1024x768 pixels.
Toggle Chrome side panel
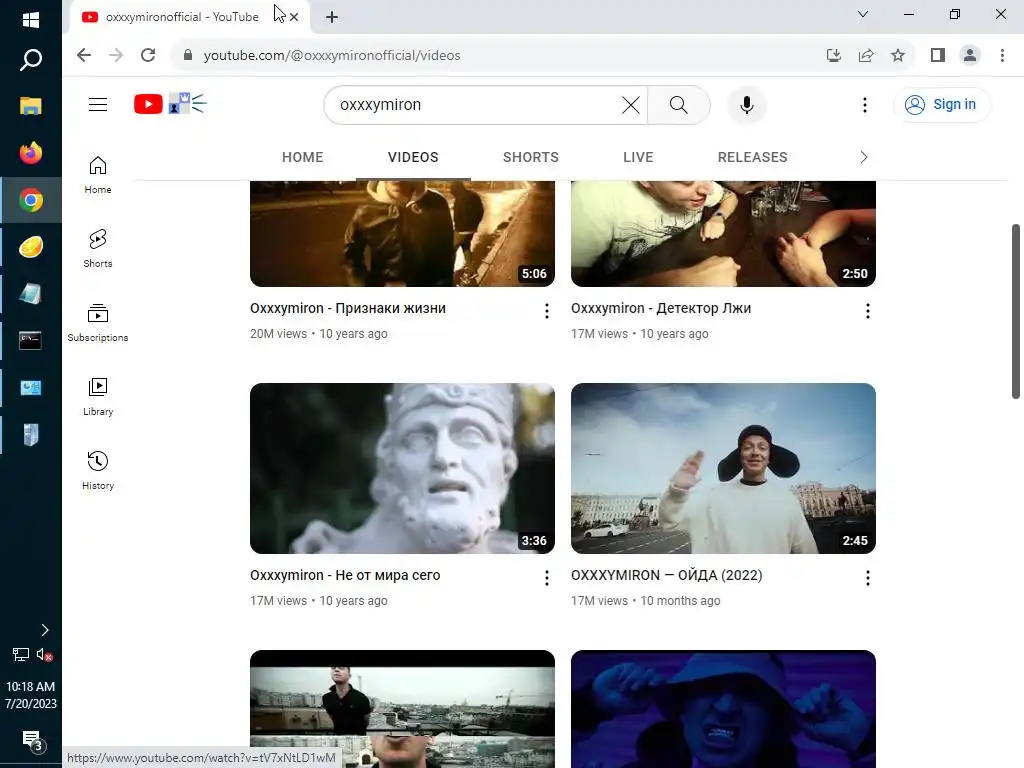click(x=938, y=56)
